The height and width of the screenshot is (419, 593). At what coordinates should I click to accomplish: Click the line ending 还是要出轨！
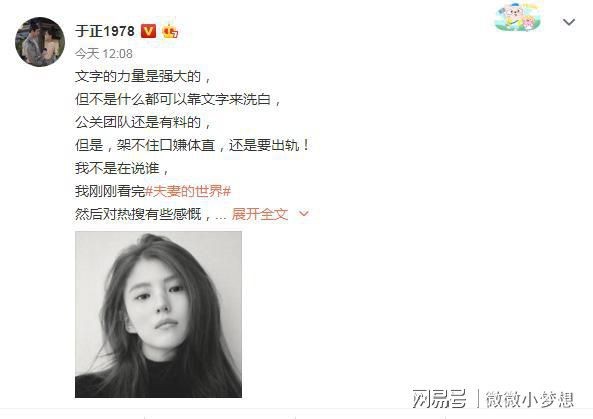point(192,146)
